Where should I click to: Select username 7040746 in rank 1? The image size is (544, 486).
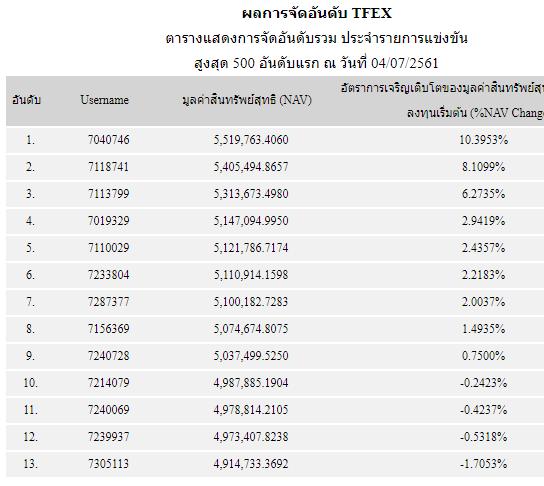pos(109,140)
